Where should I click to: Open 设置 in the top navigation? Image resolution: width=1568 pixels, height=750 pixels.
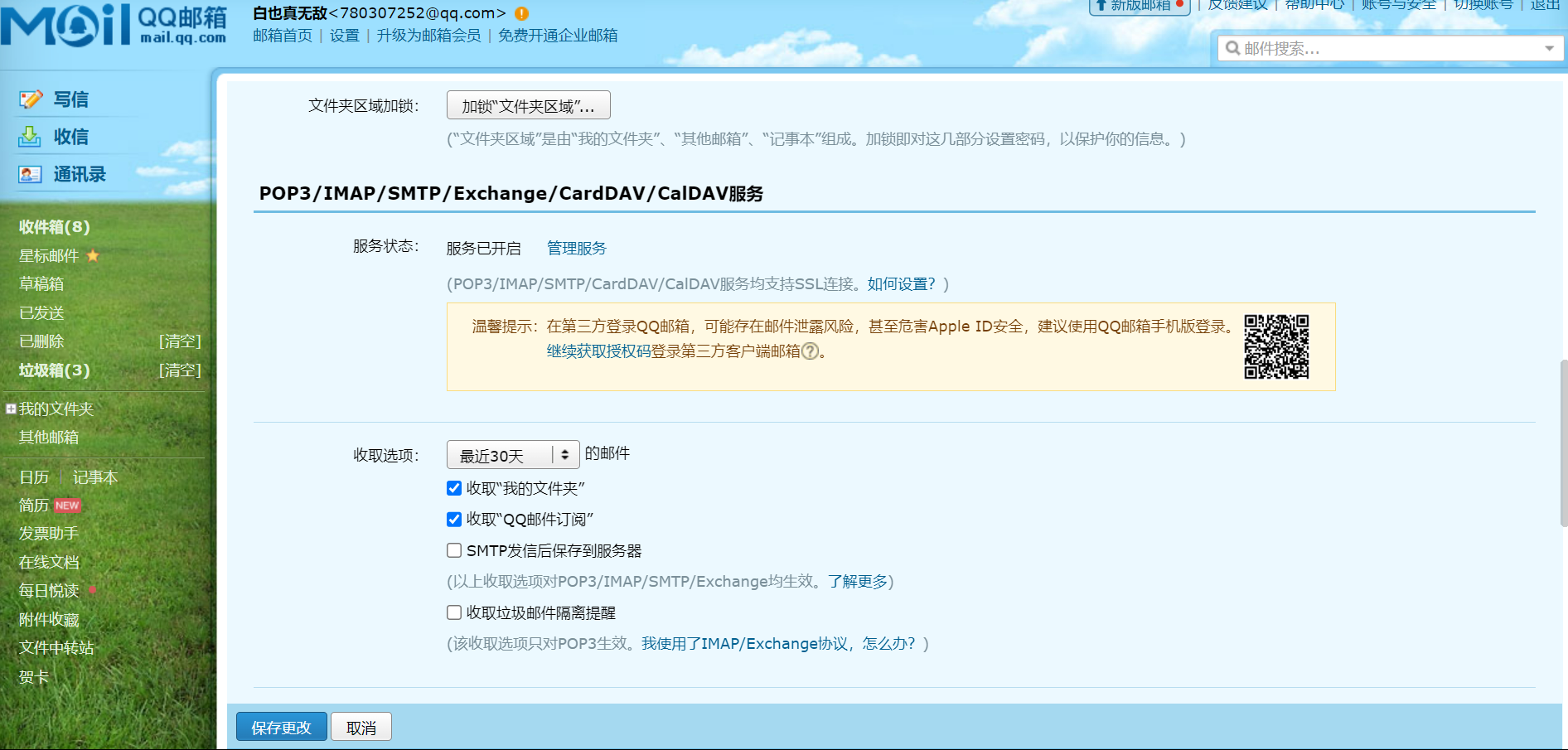click(x=345, y=36)
